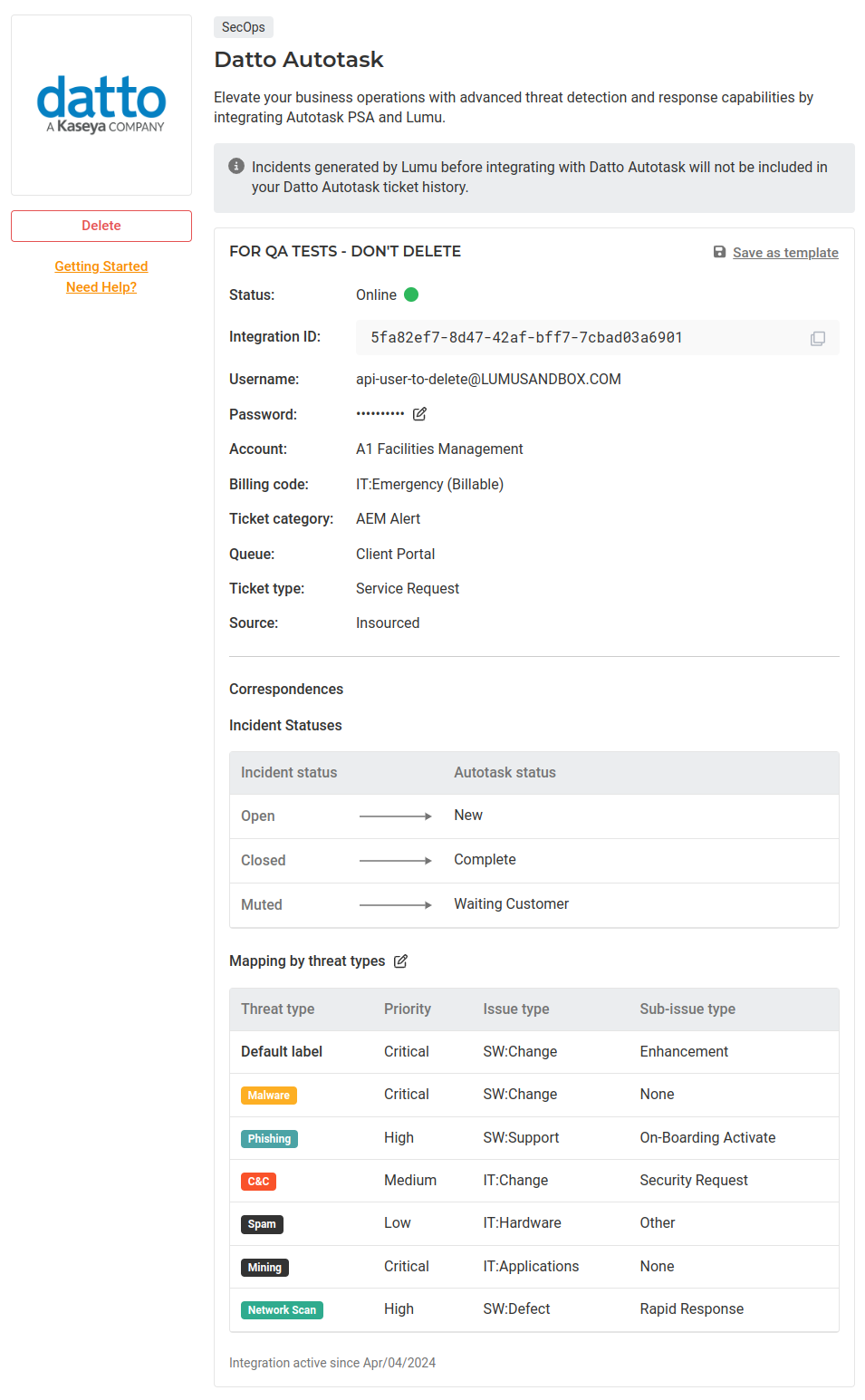Select the Malware threat type label

coord(269,1096)
